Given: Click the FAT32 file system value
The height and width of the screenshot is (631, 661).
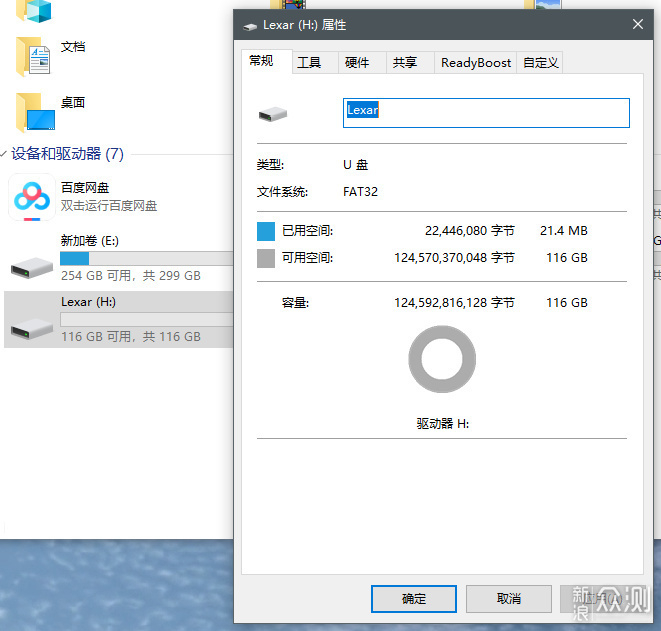Looking at the screenshot, I should (x=360, y=192).
